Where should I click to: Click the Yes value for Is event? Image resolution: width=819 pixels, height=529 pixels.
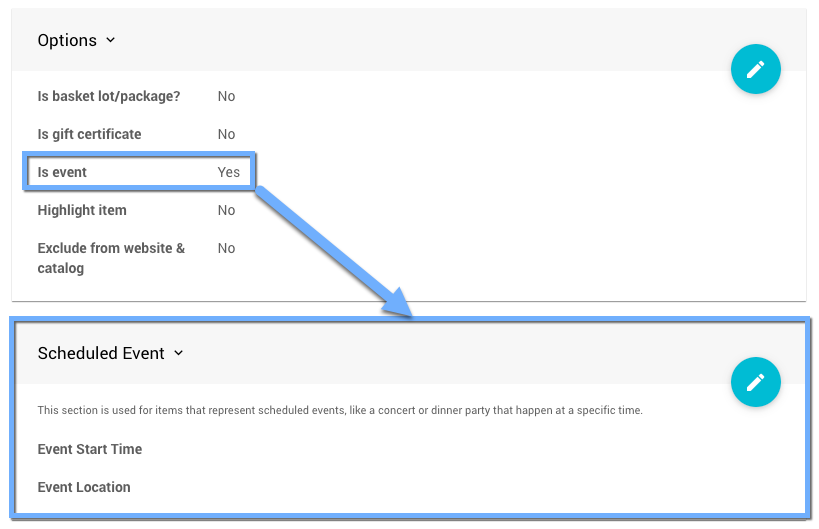coord(229,172)
